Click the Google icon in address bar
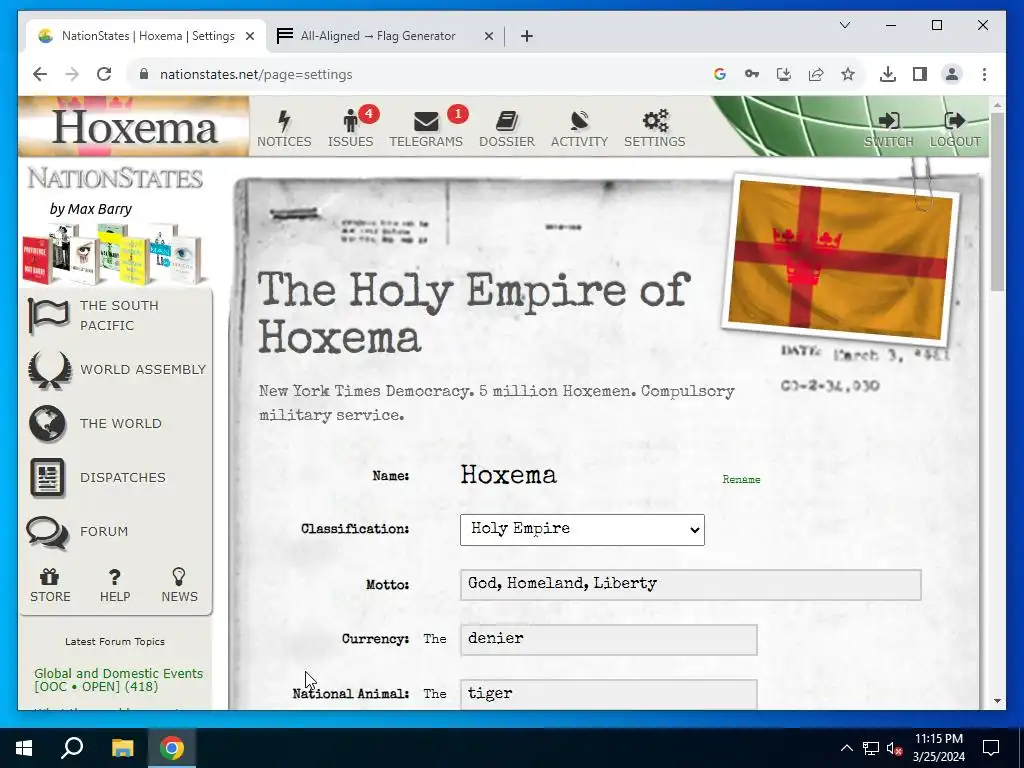 coord(720,74)
